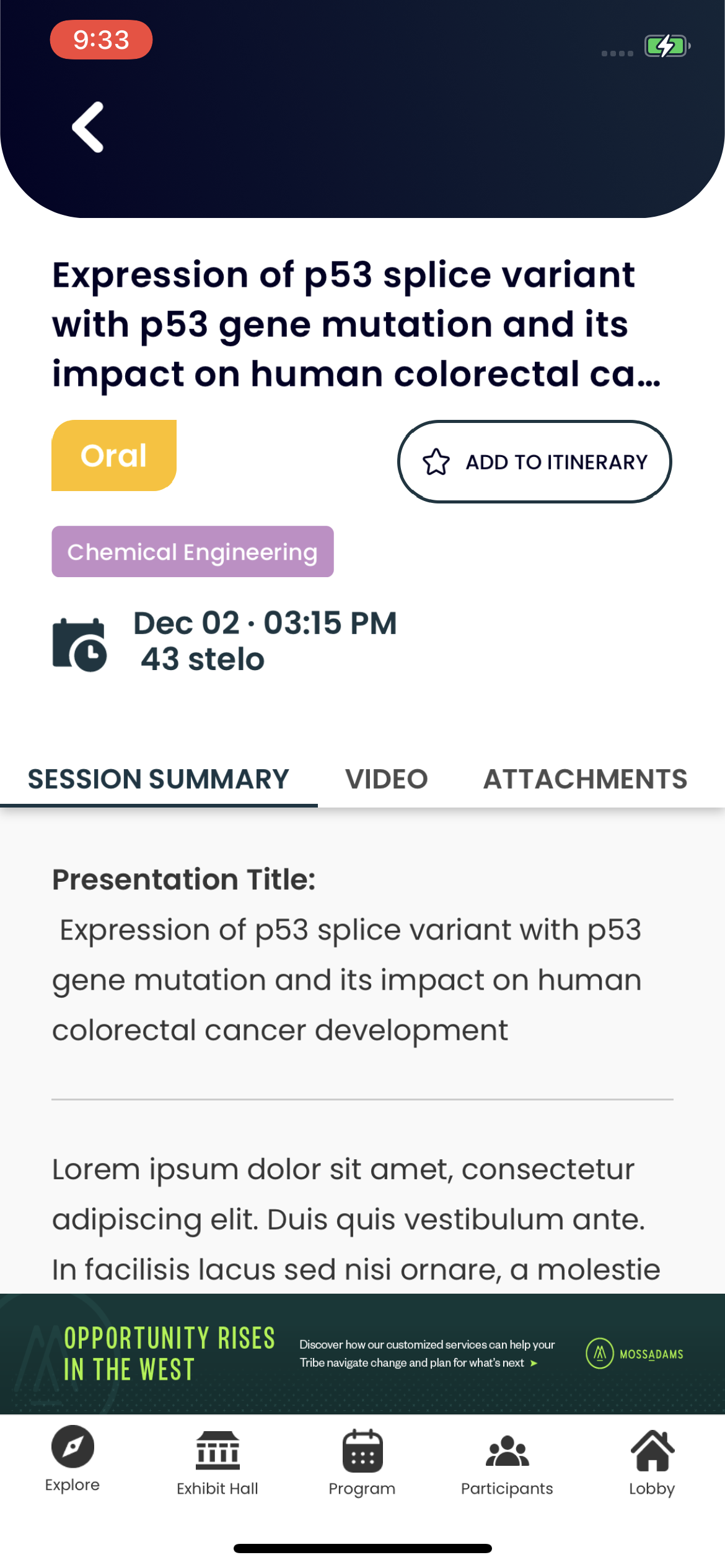
Task: Tap the Chemical Engineering category tag
Action: click(x=193, y=552)
